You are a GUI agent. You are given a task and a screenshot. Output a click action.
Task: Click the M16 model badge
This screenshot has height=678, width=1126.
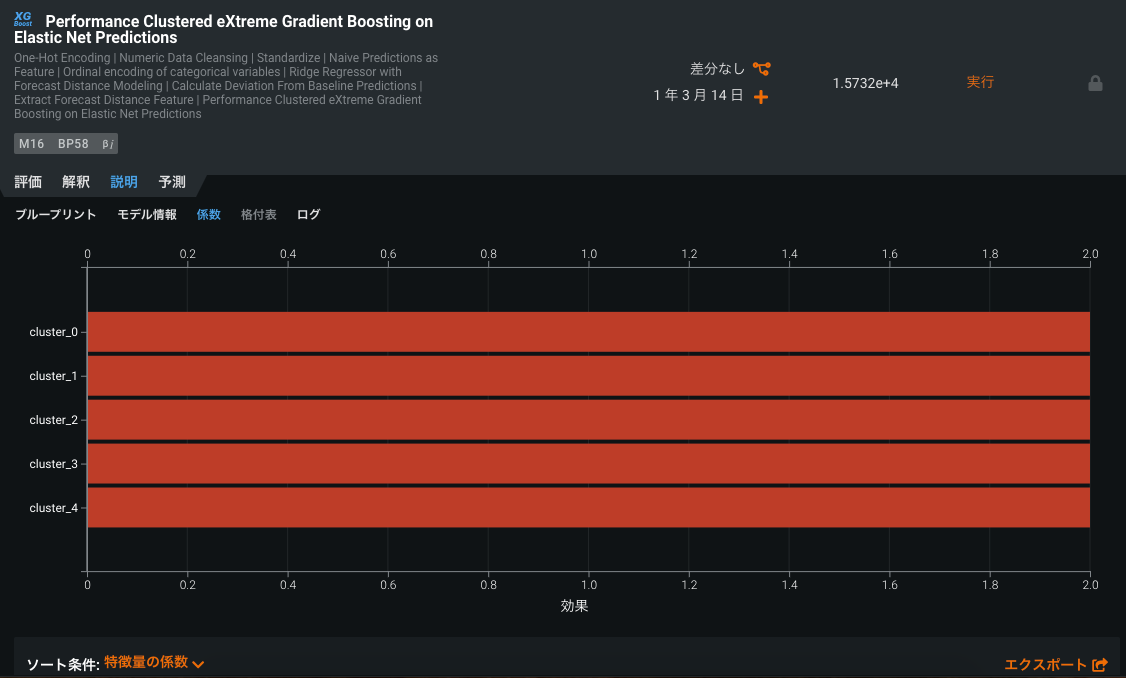32,144
